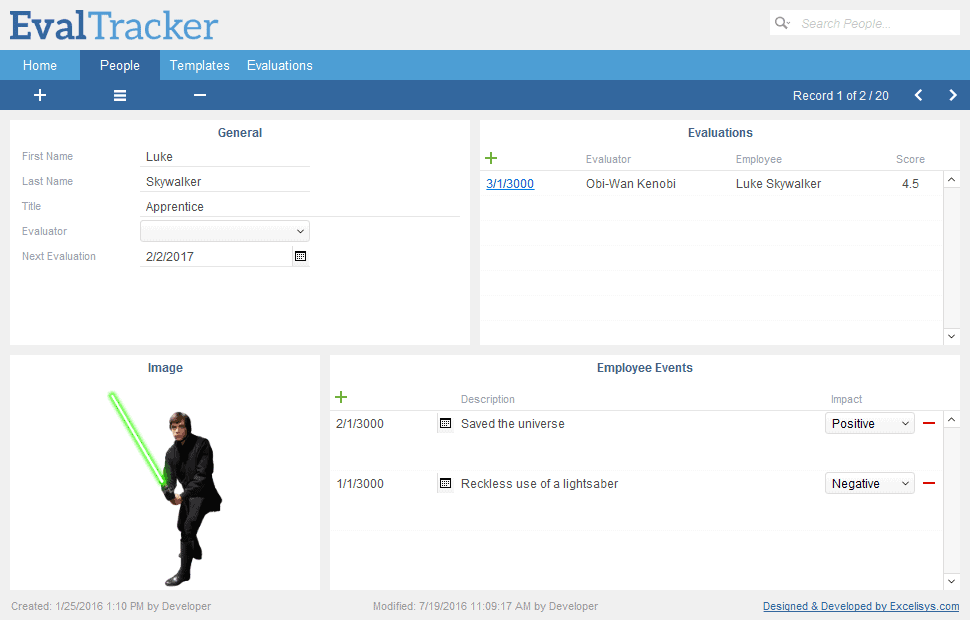The image size is (970, 620).
Task: Visit the Designed & Developed by Excelisys.com link
Action: click(860, 606)
